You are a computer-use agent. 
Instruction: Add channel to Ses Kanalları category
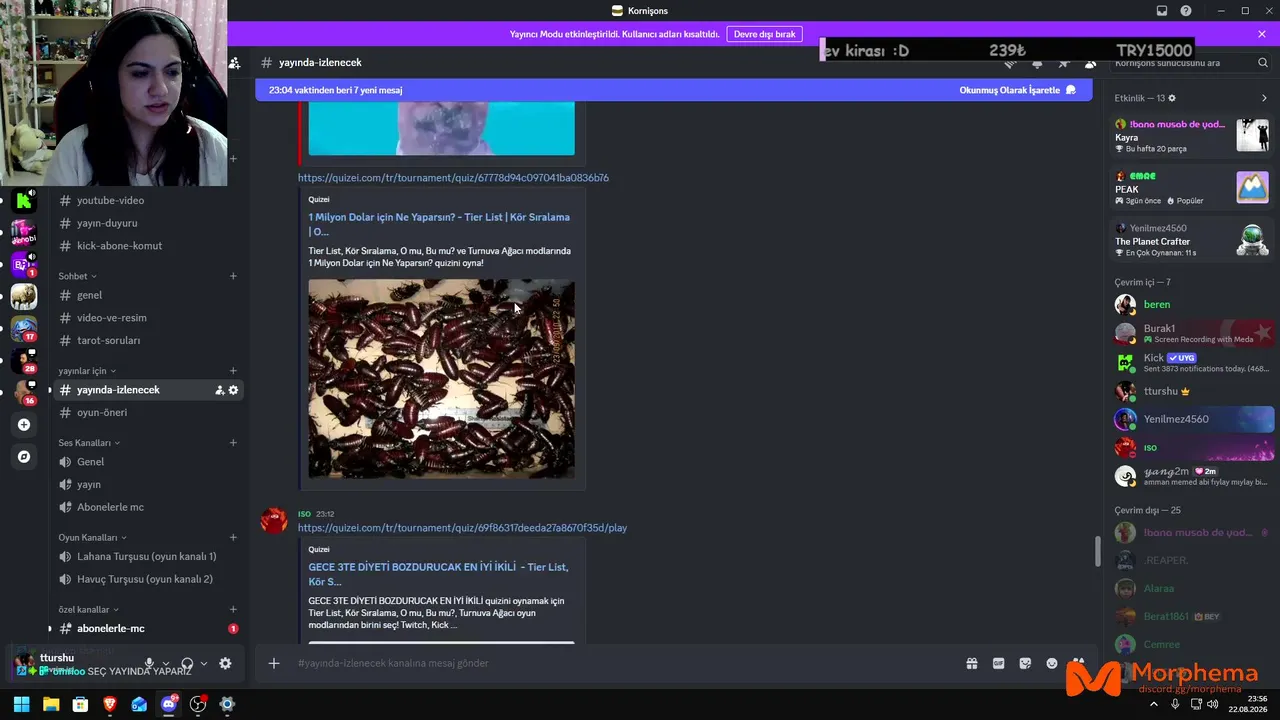point(233,443)
